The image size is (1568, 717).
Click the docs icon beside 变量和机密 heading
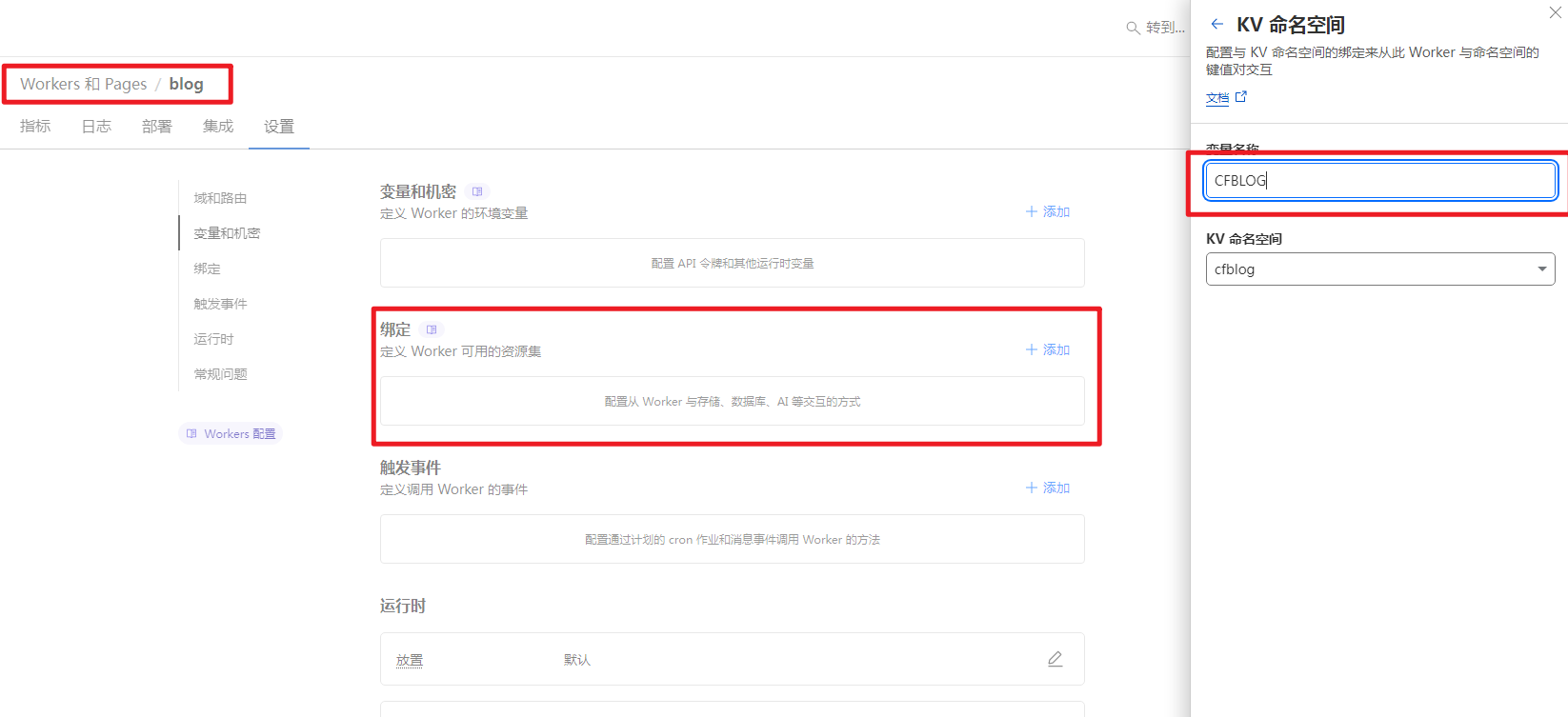[x=477, y=191]
